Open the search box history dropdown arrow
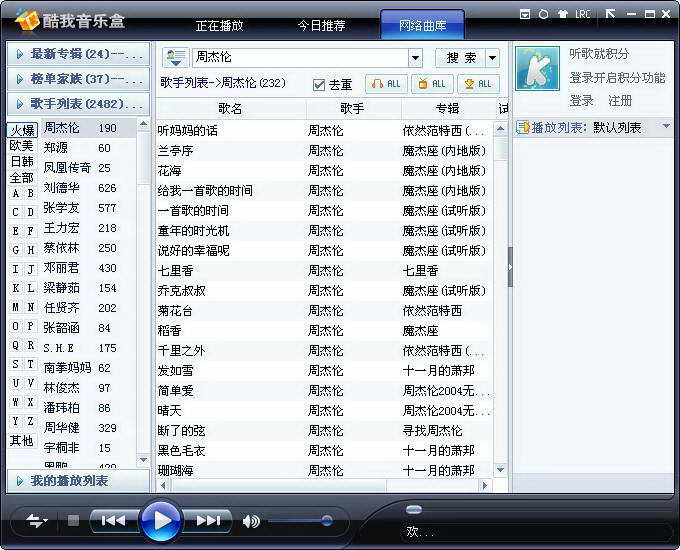Viewport: 680px width, 550px height. click(415, 57)
